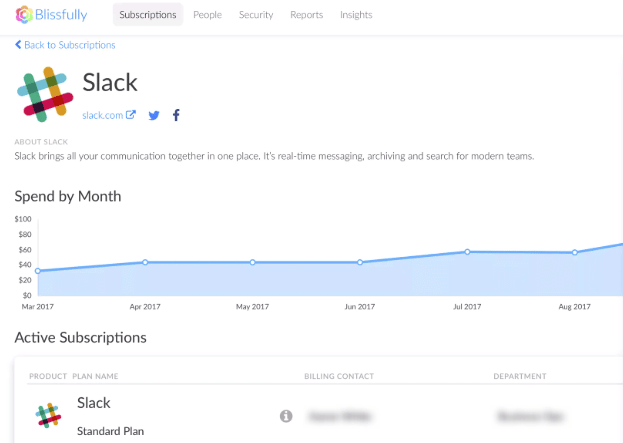Open the Security tab
The image size is (623, 443).
coord(256,15)
